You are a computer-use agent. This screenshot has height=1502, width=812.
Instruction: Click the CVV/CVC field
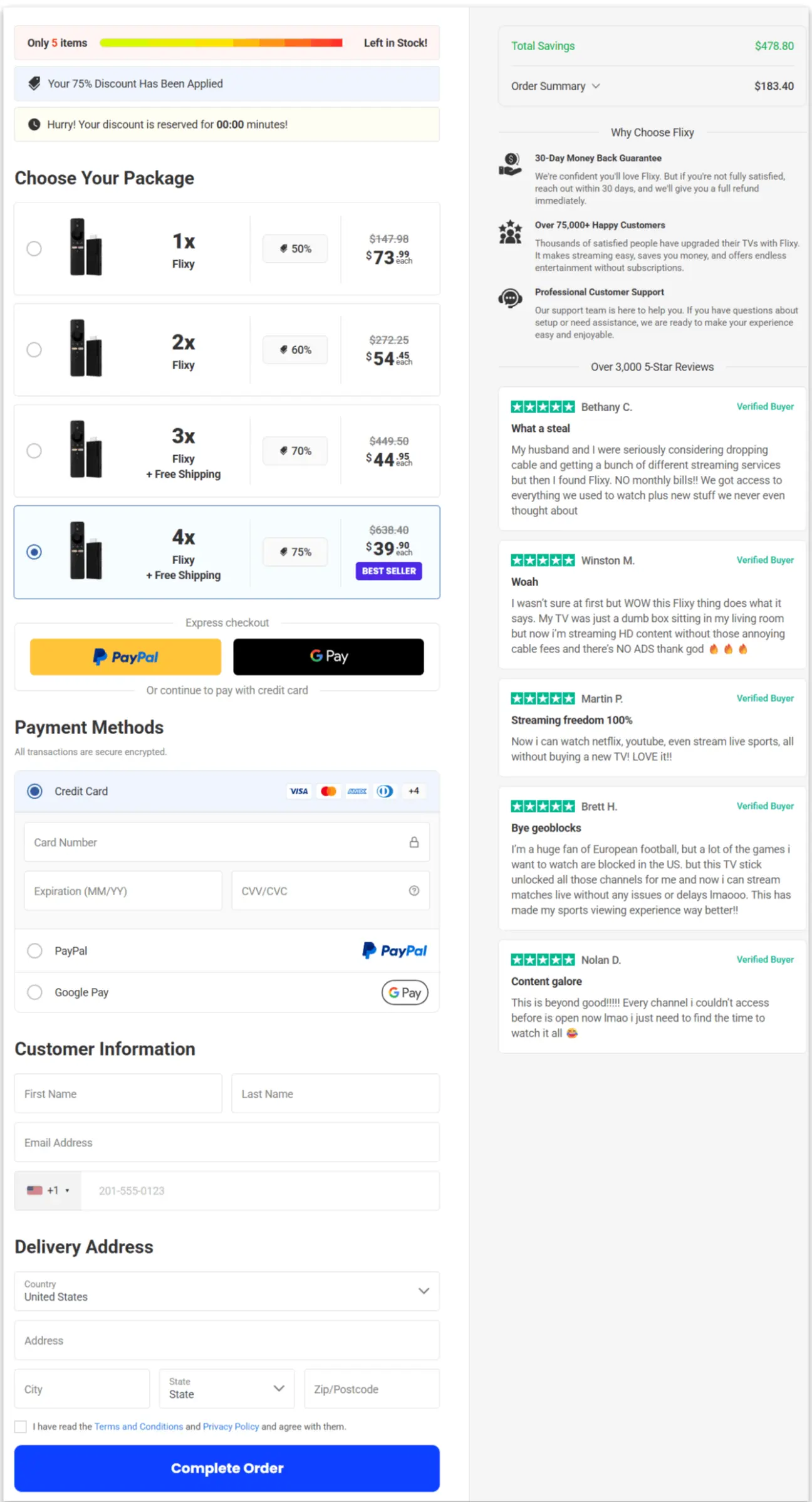[x=331, y=890]
